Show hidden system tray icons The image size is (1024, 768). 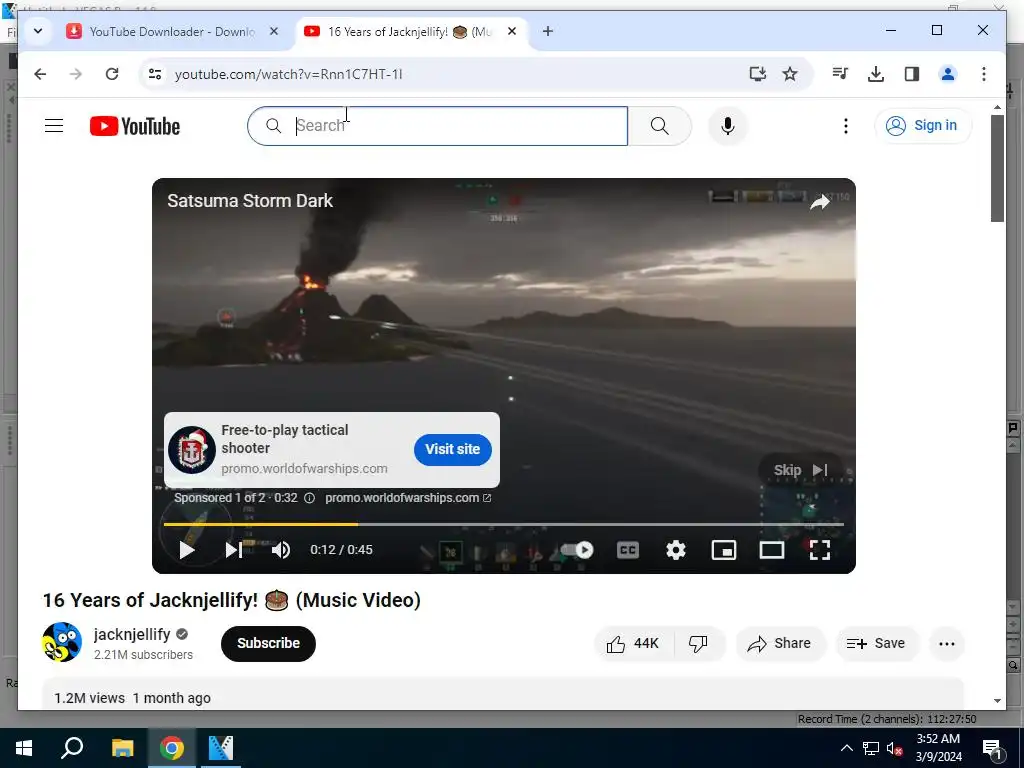point(846,748)
